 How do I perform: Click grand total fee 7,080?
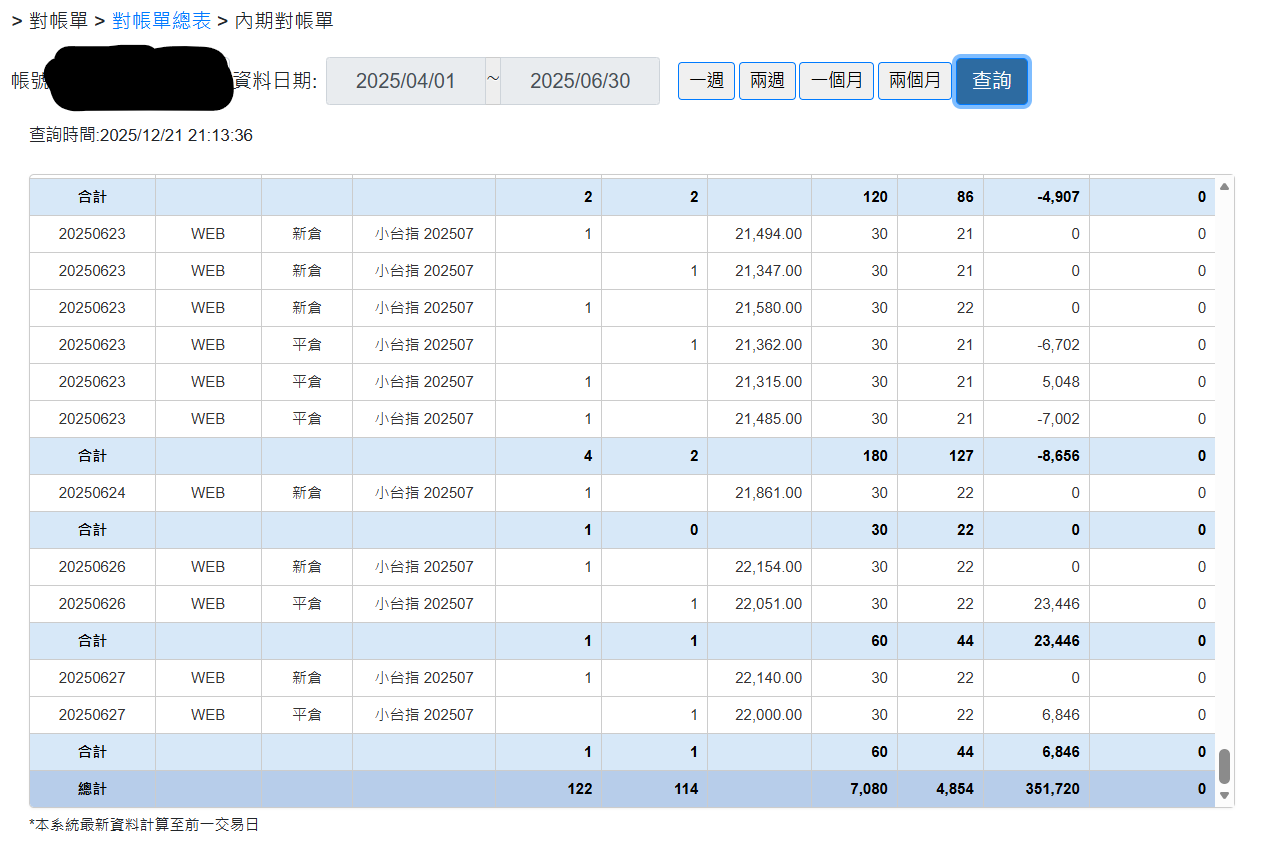pos(868,789)
